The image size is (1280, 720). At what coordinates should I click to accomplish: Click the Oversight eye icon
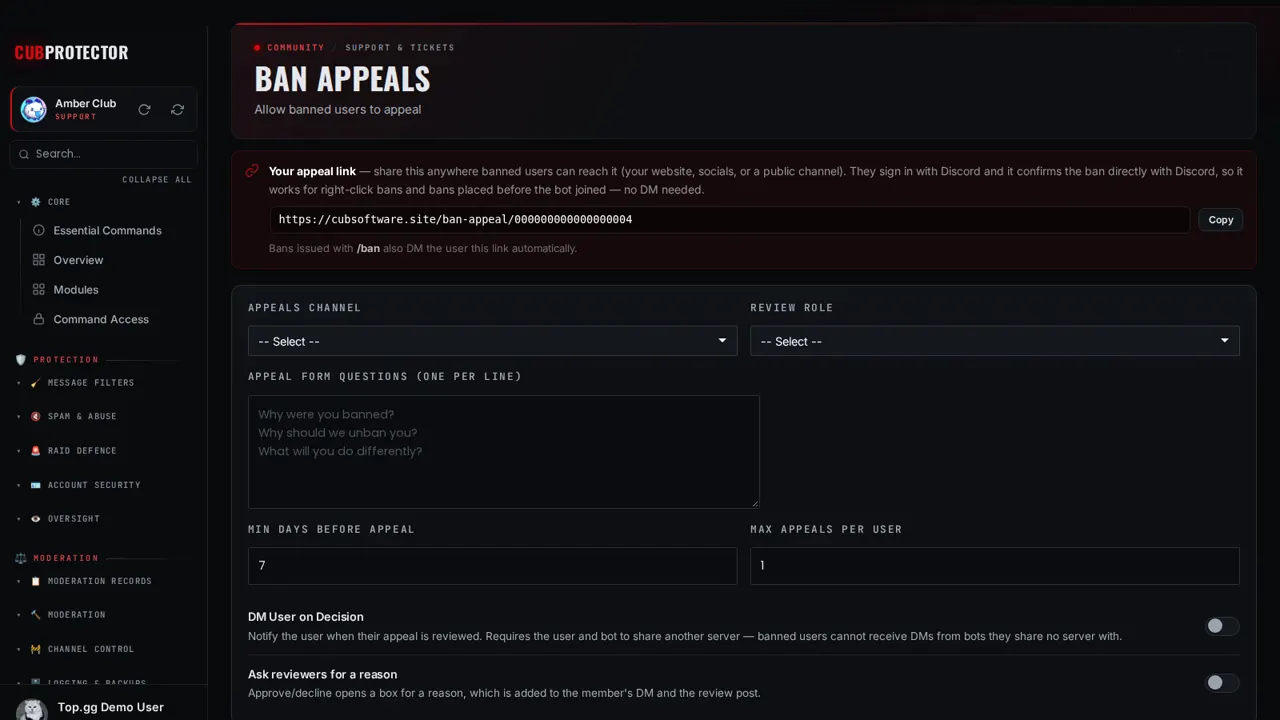[36, 519]
